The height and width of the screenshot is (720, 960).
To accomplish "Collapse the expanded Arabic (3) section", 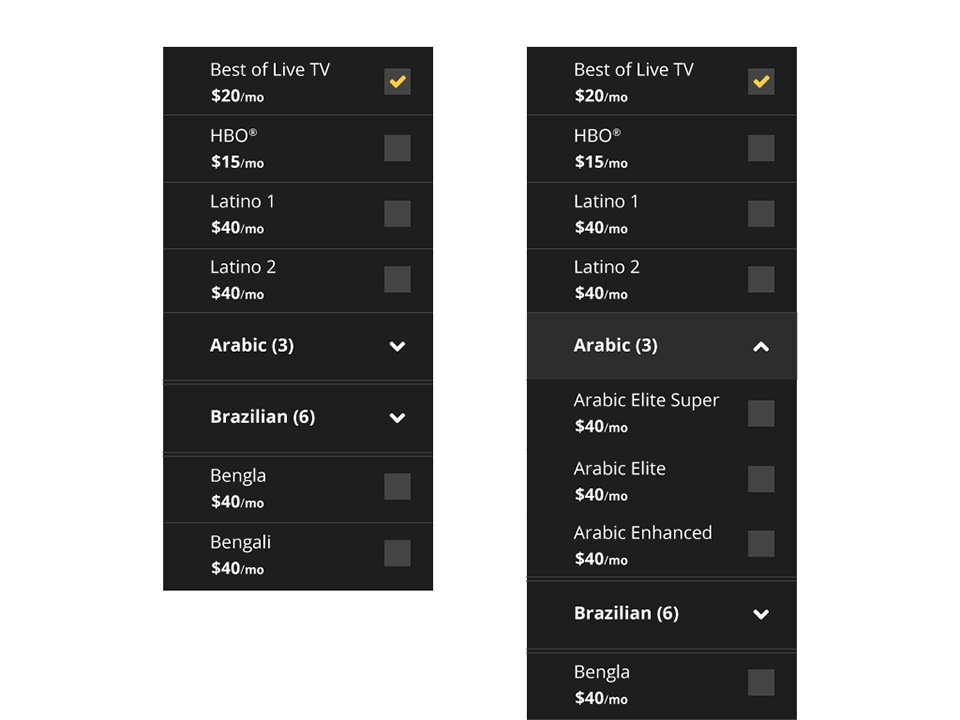I will (x=761, y=346).
